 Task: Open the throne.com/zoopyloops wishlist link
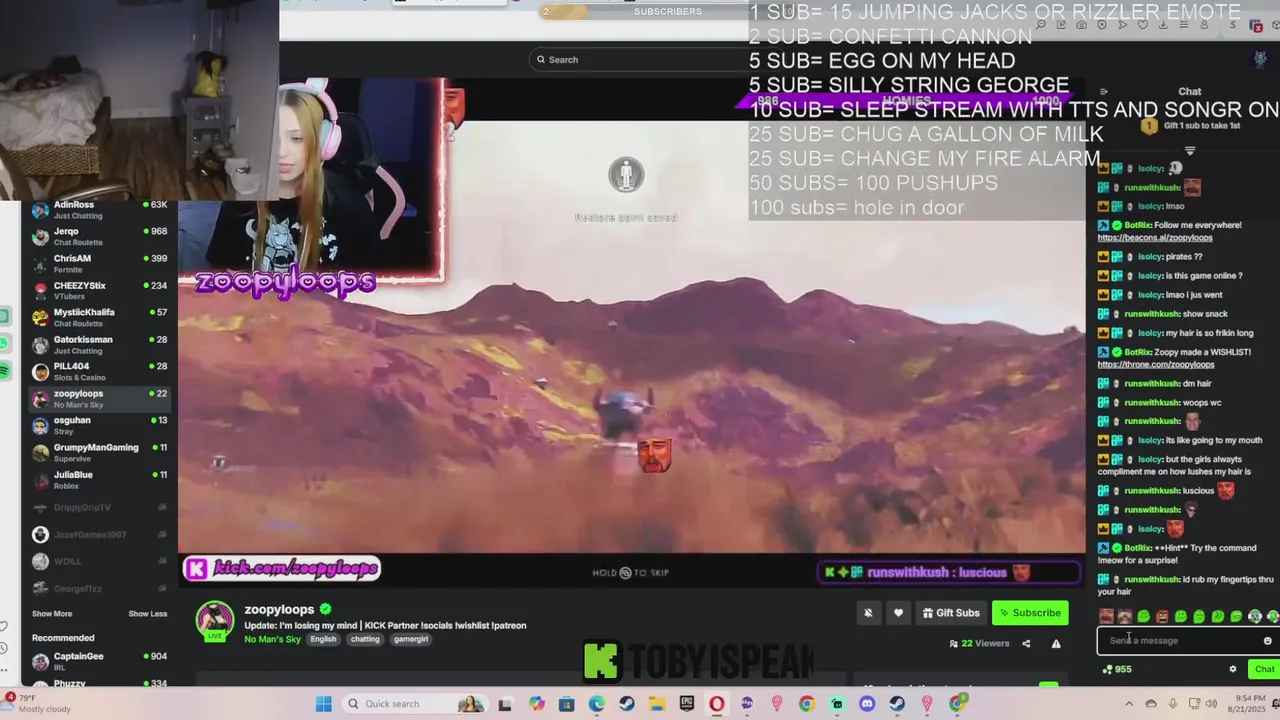point(1156,365)
